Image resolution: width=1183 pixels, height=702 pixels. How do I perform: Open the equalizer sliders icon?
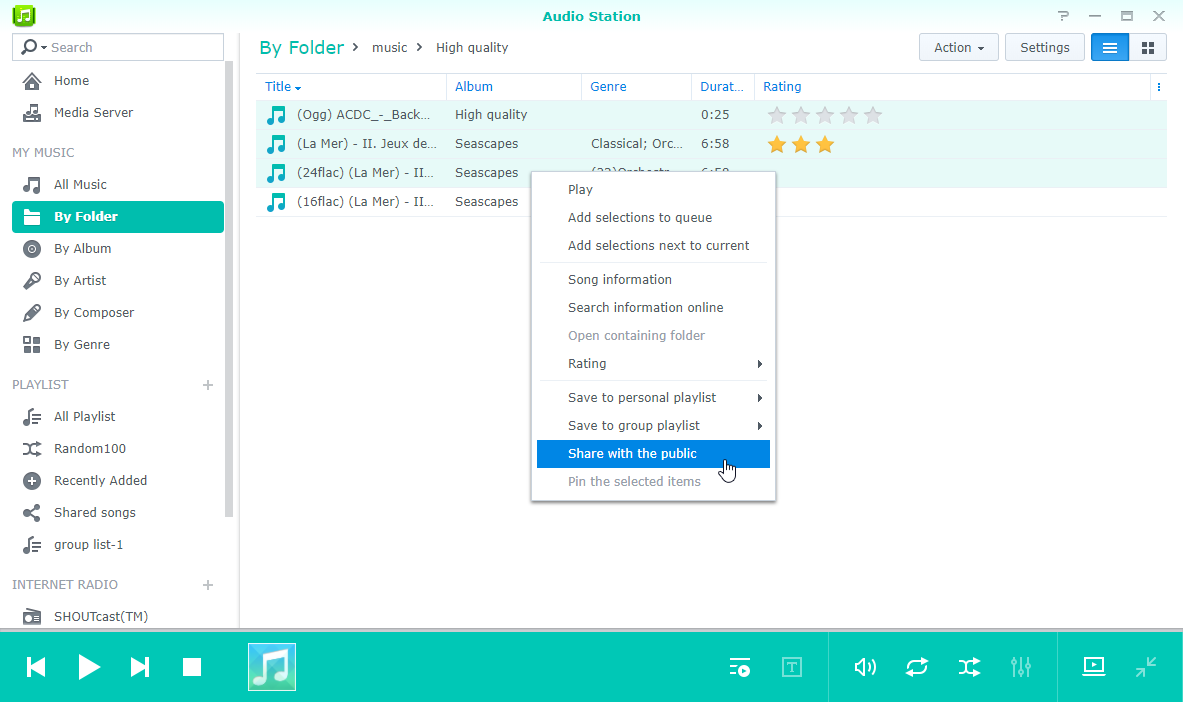click(x=1021, y=667)
